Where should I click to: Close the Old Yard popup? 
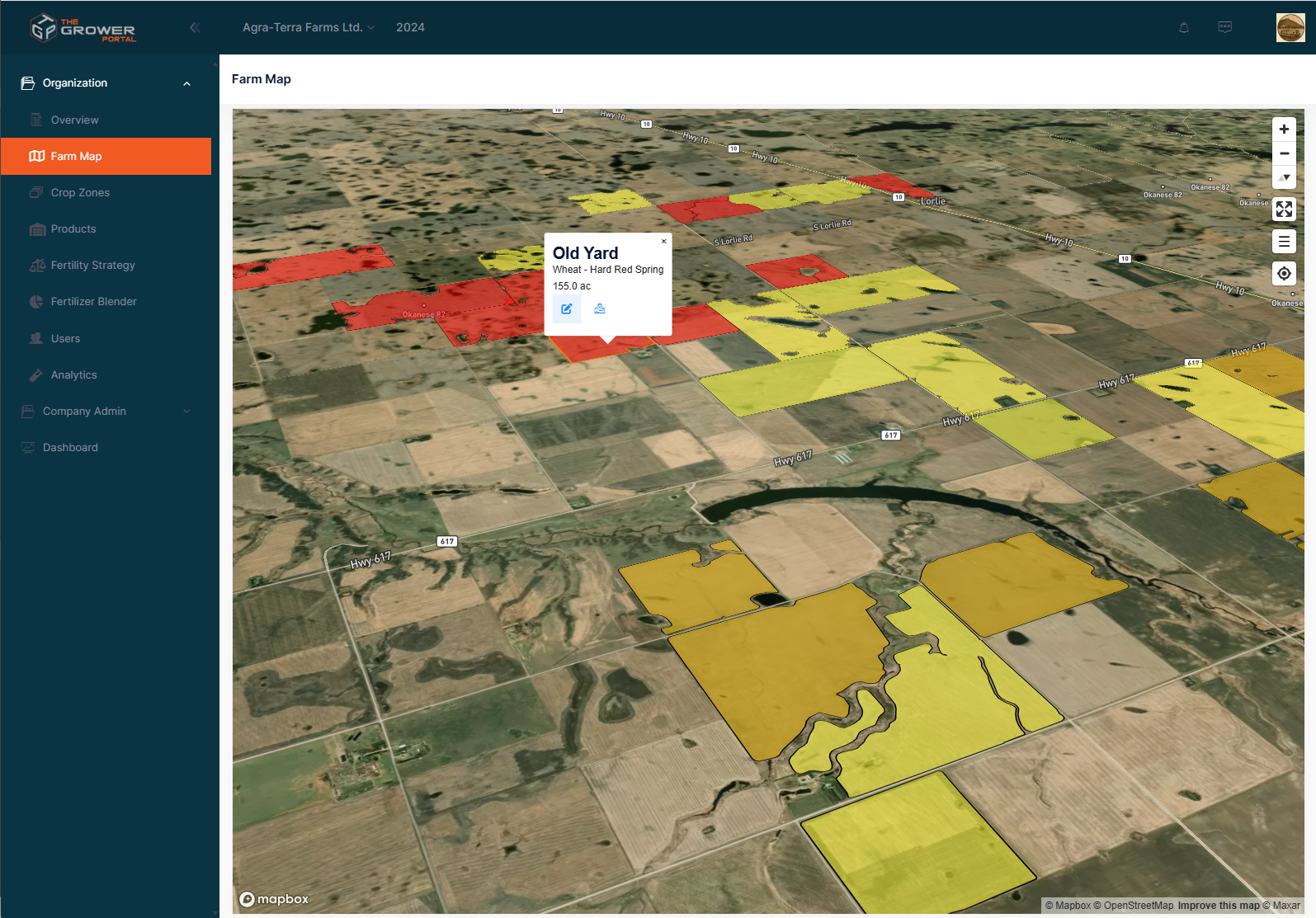663,242
